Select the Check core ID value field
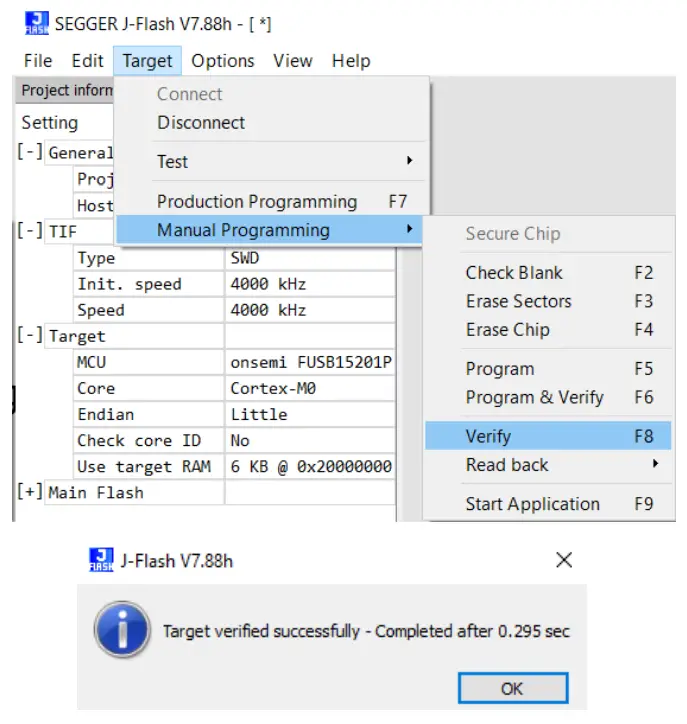 click(310, 440)
